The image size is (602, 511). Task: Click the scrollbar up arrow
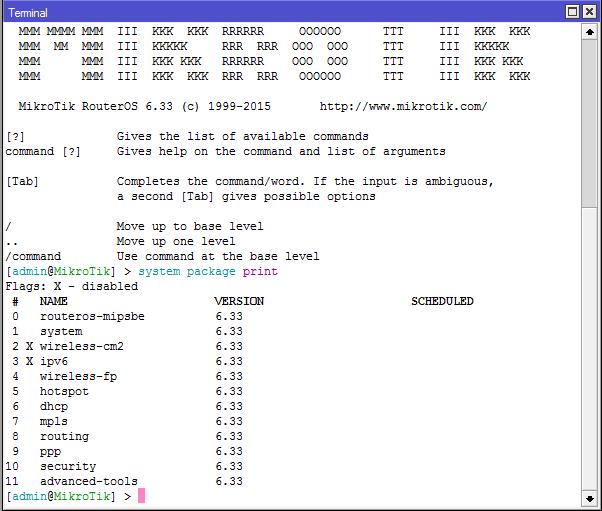click(590, 31)
